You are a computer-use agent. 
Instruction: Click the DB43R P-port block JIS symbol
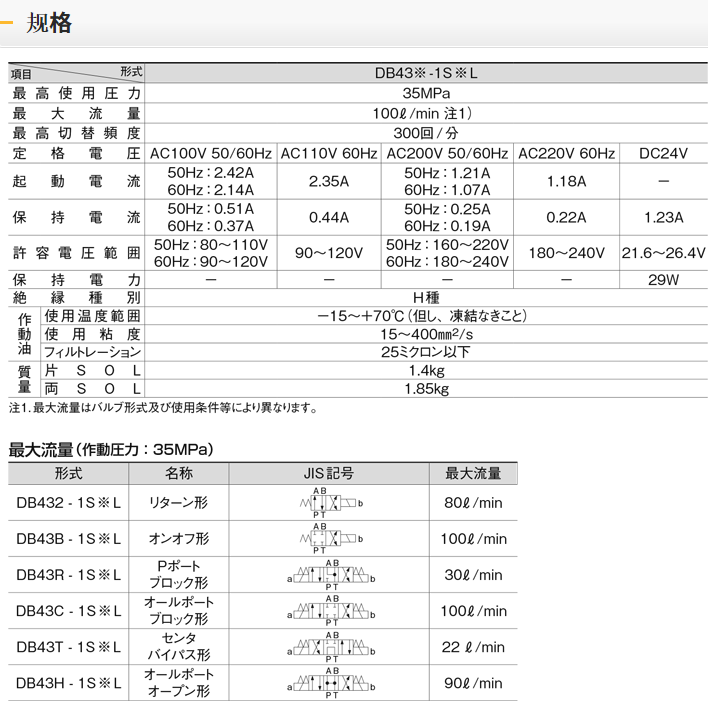click(x=329, y=575)
